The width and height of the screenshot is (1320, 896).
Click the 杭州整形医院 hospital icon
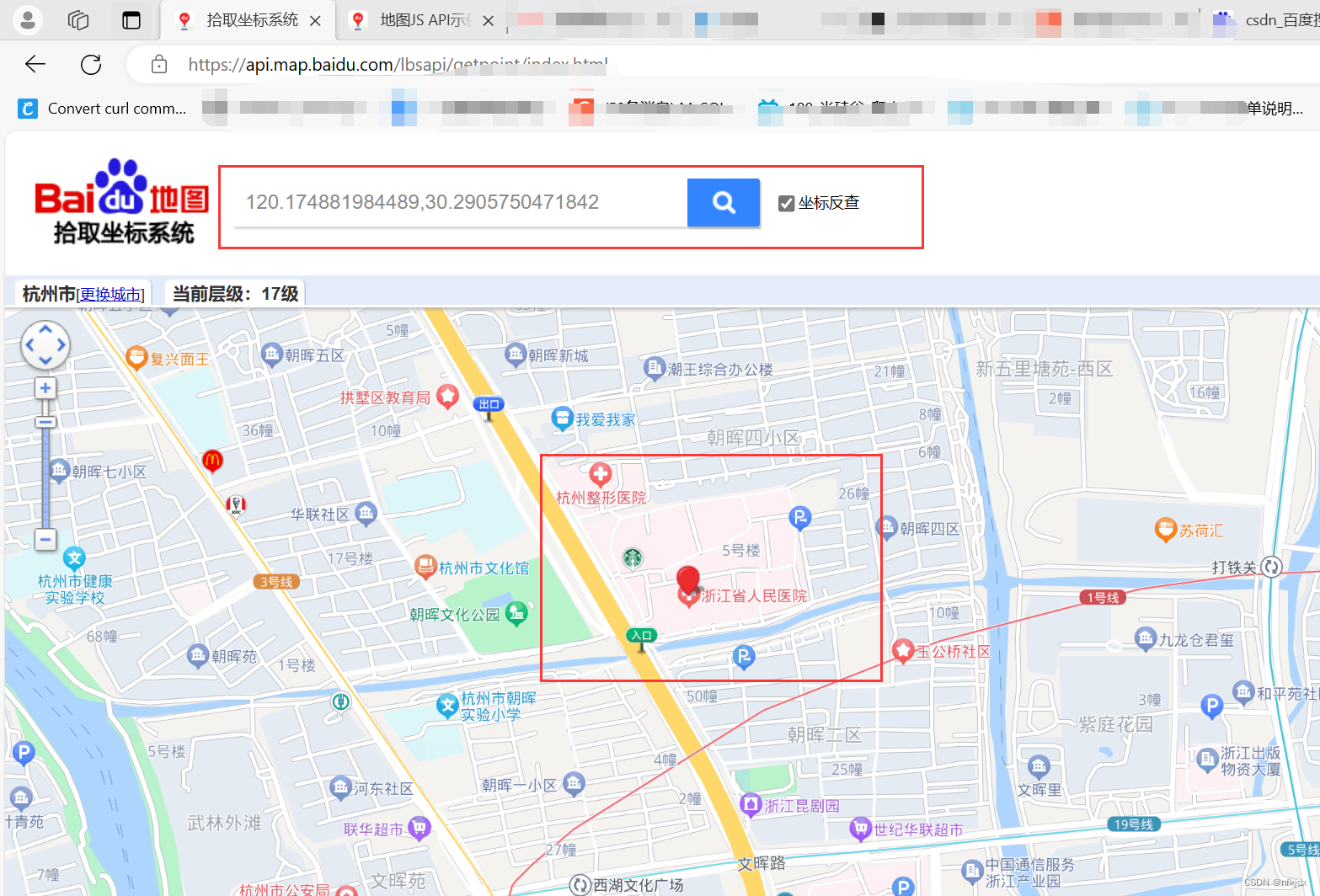coord(600,474)
